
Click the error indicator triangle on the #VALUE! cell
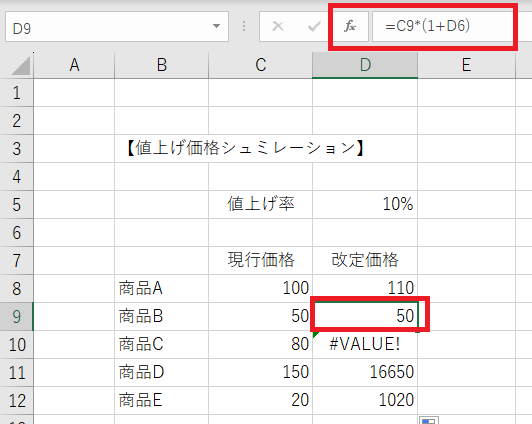316,335
